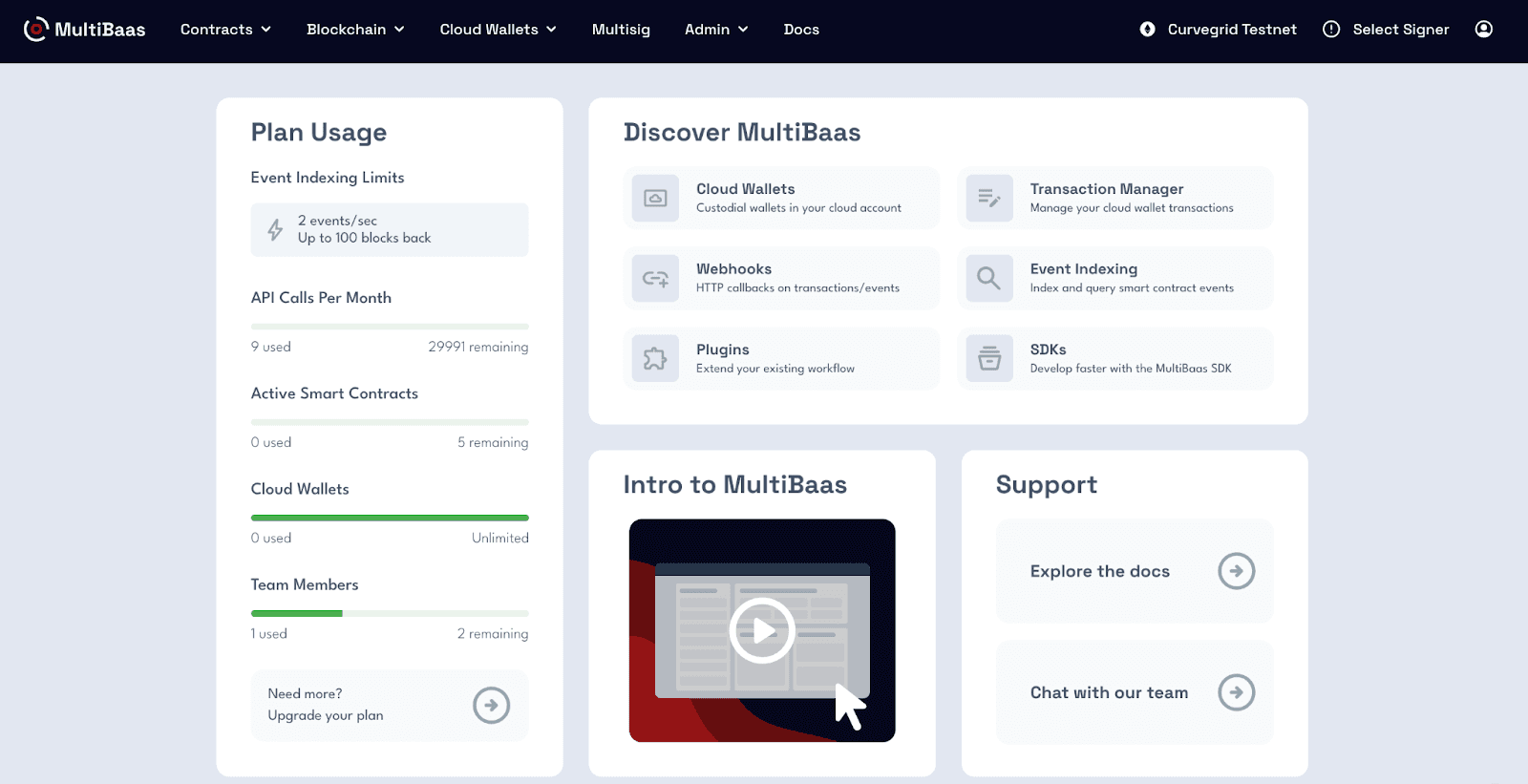The image size is (1528, 784).
Task: Open the Event Indexing card title
Action: 1084,269
